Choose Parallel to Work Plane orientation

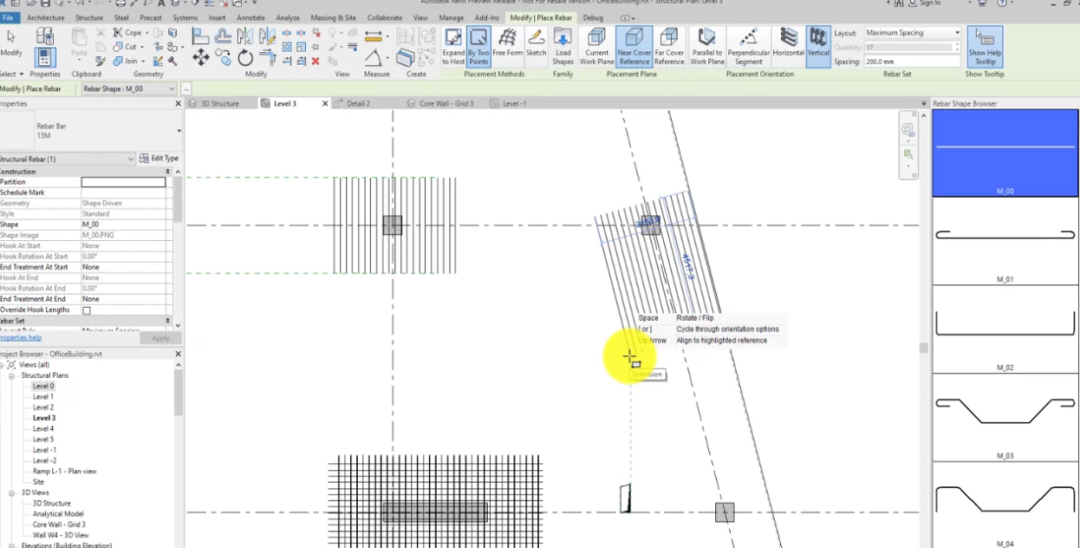pyautogui.click(x=706, y=47)
